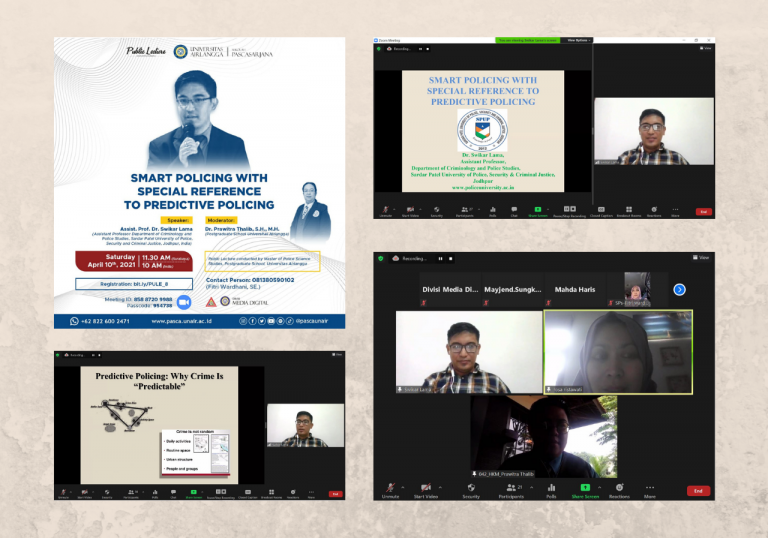This screenshot has width=768, height=538.
Task: Click End button in the gallery-view meeting
Action: (x=698, y=490)
